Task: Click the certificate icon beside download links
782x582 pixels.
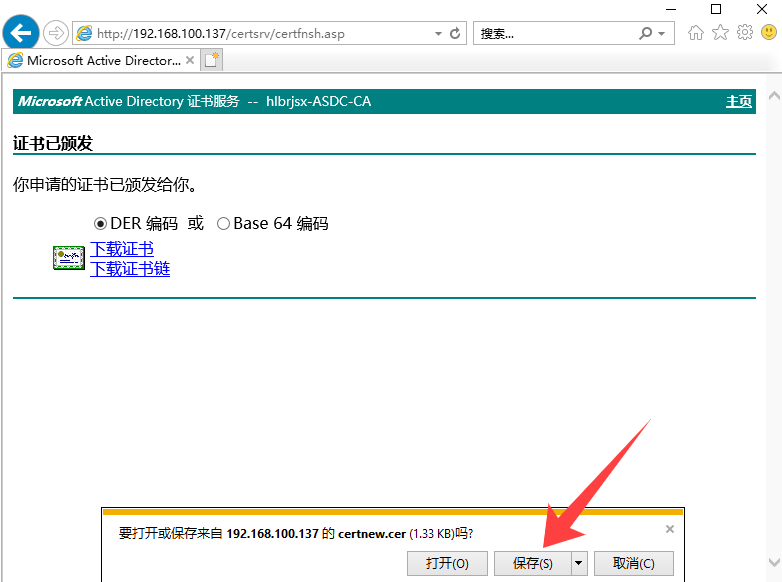Action: pos(69,258)
